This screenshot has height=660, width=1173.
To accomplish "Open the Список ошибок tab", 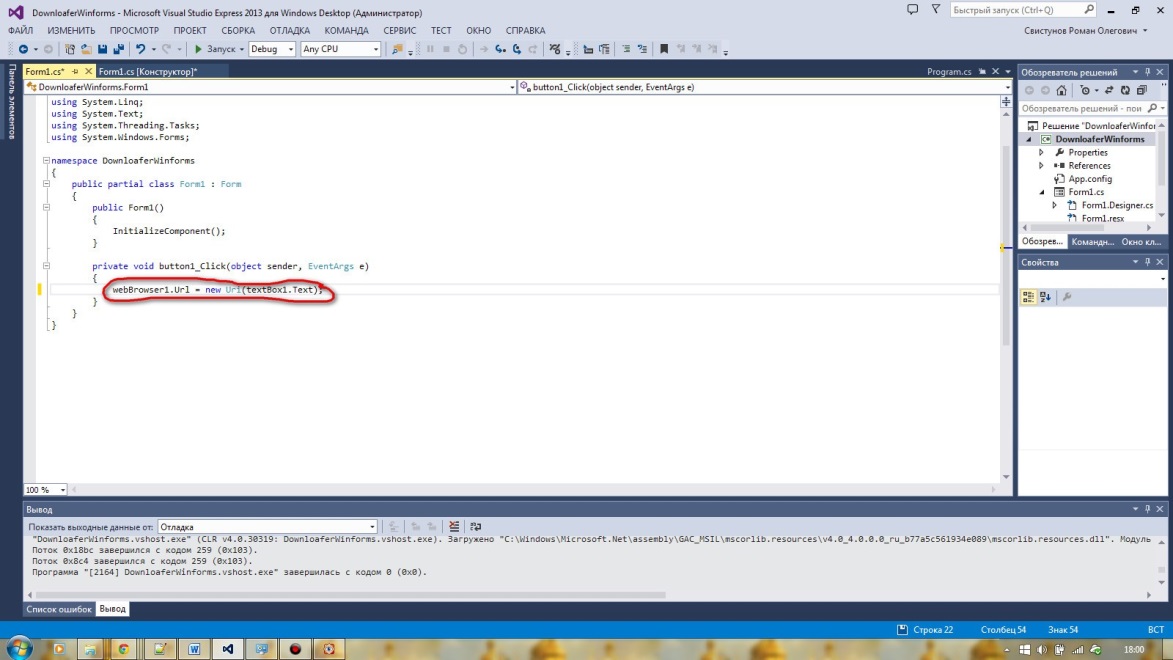I will (x=59, y=609).
